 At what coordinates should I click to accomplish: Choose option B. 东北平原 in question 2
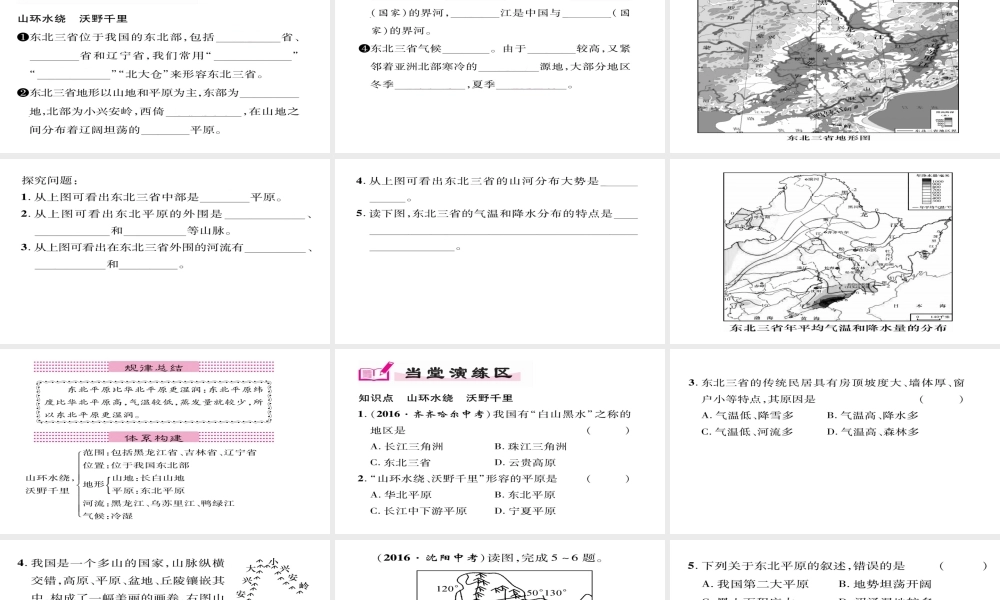coord(524,495)
